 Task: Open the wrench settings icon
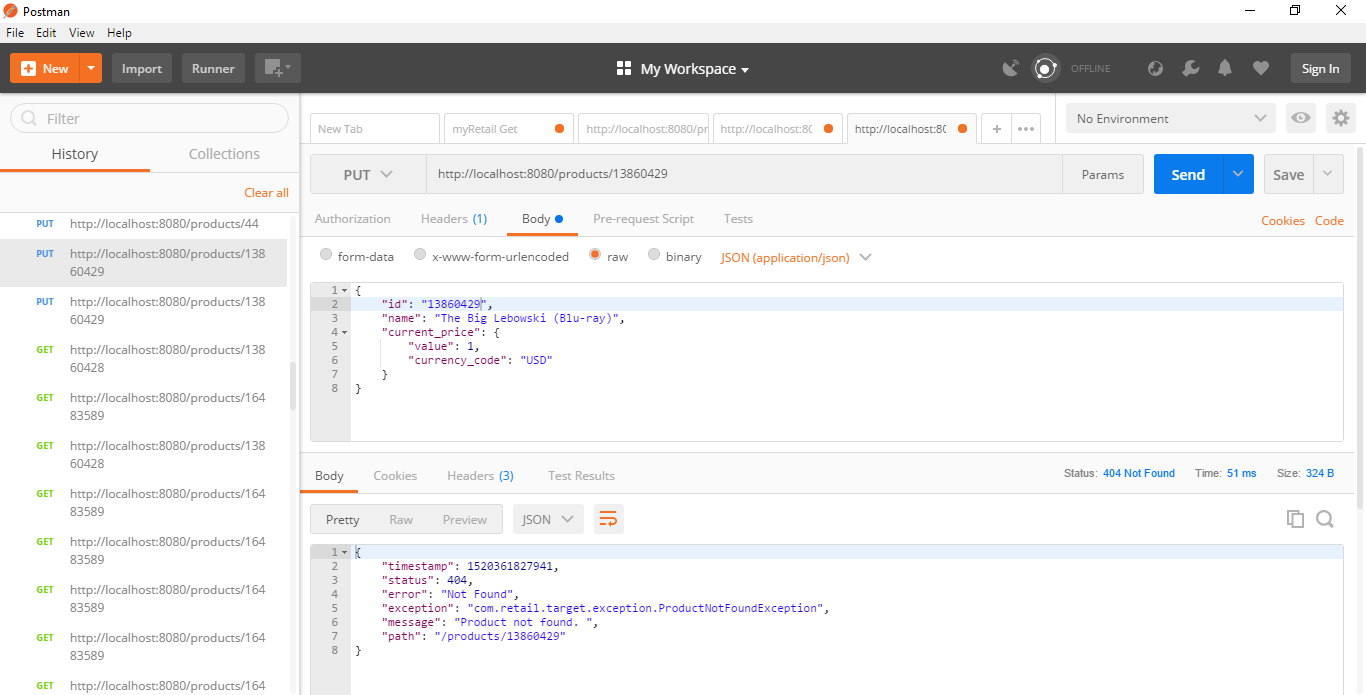point(1190,69)
